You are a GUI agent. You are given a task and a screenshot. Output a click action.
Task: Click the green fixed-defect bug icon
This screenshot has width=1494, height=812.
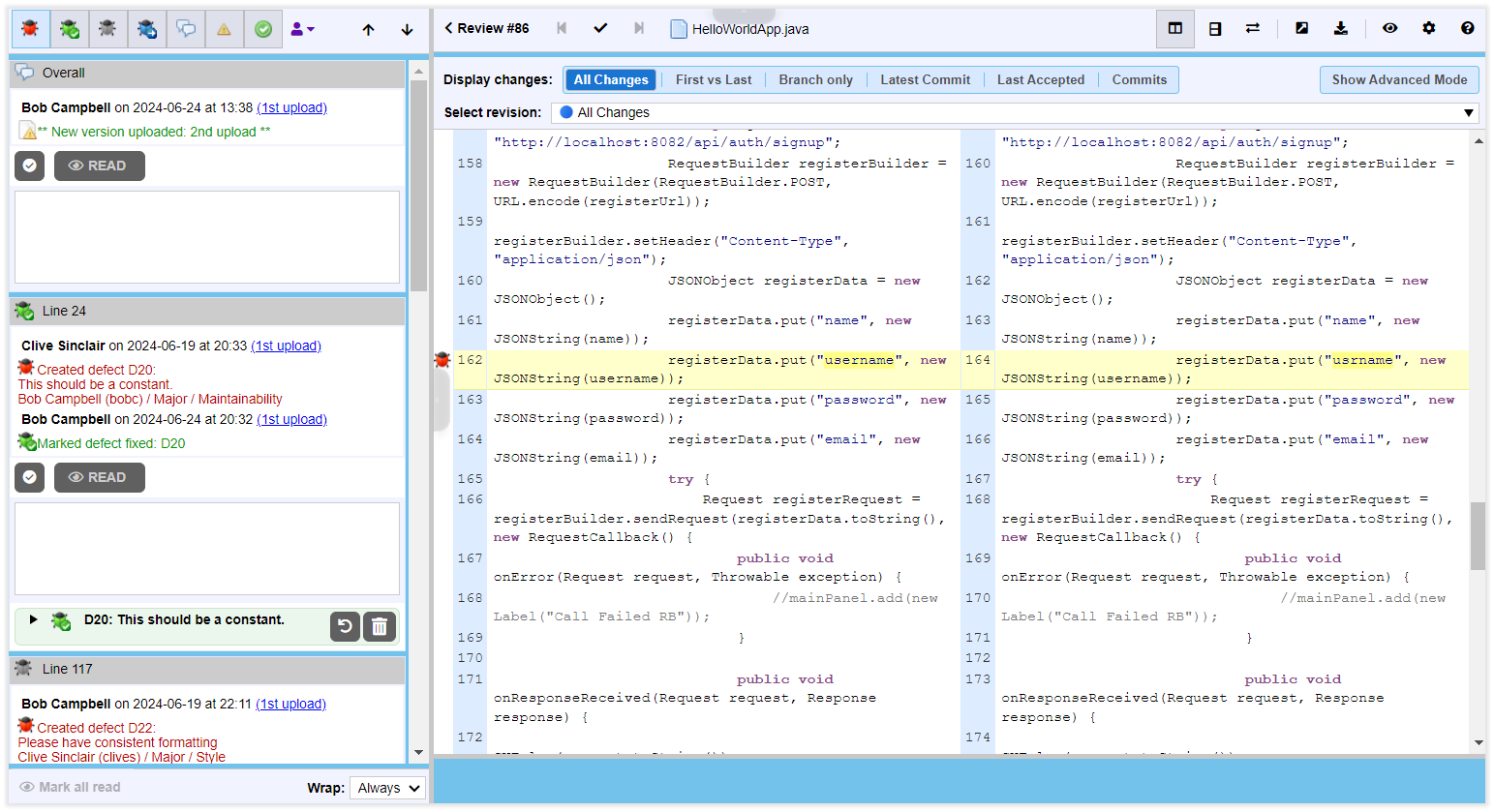click(x=68, y=28)
